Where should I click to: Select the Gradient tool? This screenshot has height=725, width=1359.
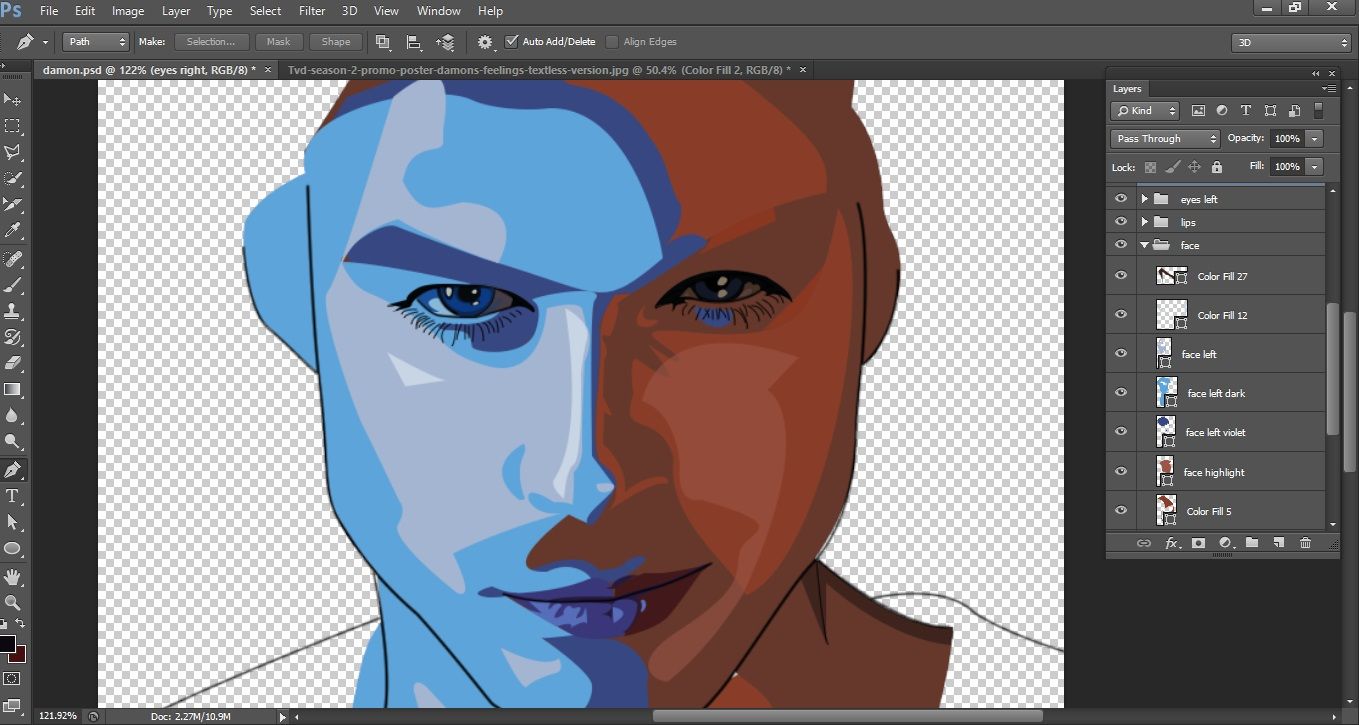(x=13, y=389)
